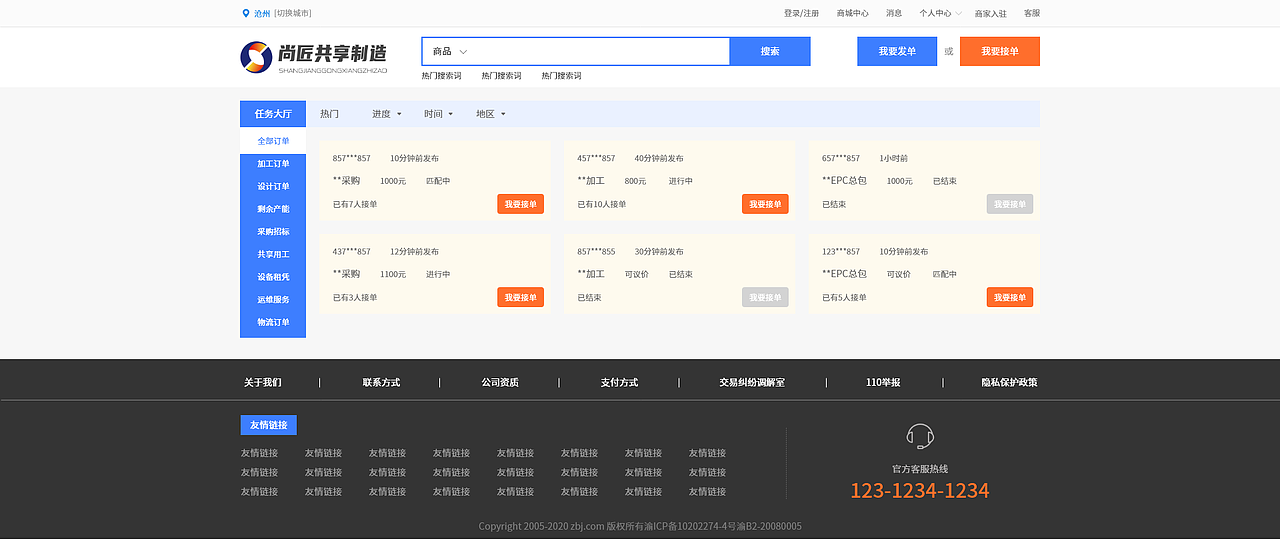Click 我要接单 on the 1000元 采购 card
The height and width of the screenshot is (541, 1280).
520,204
